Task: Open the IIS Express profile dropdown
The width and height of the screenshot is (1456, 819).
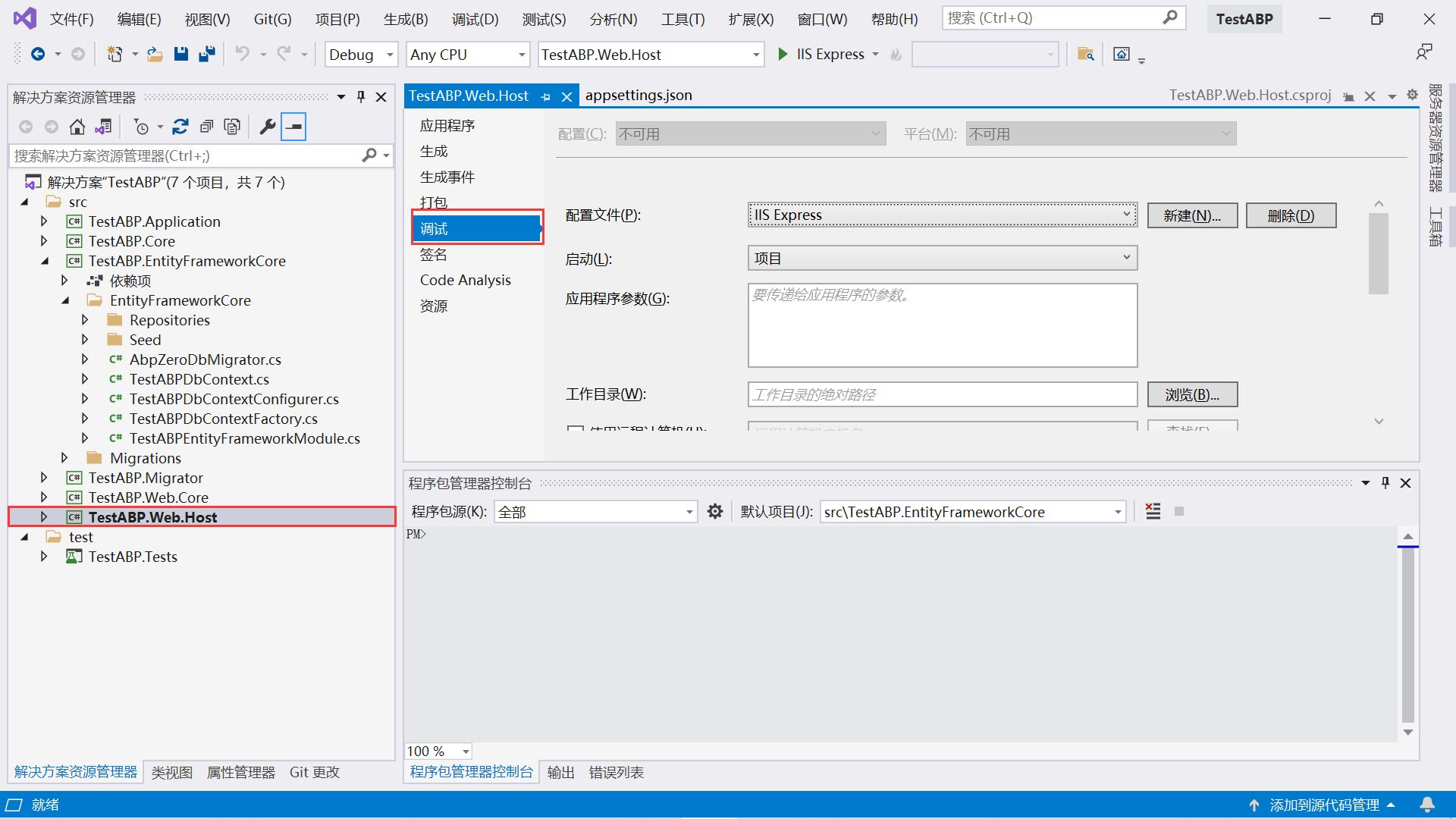Action: (942, 215)
